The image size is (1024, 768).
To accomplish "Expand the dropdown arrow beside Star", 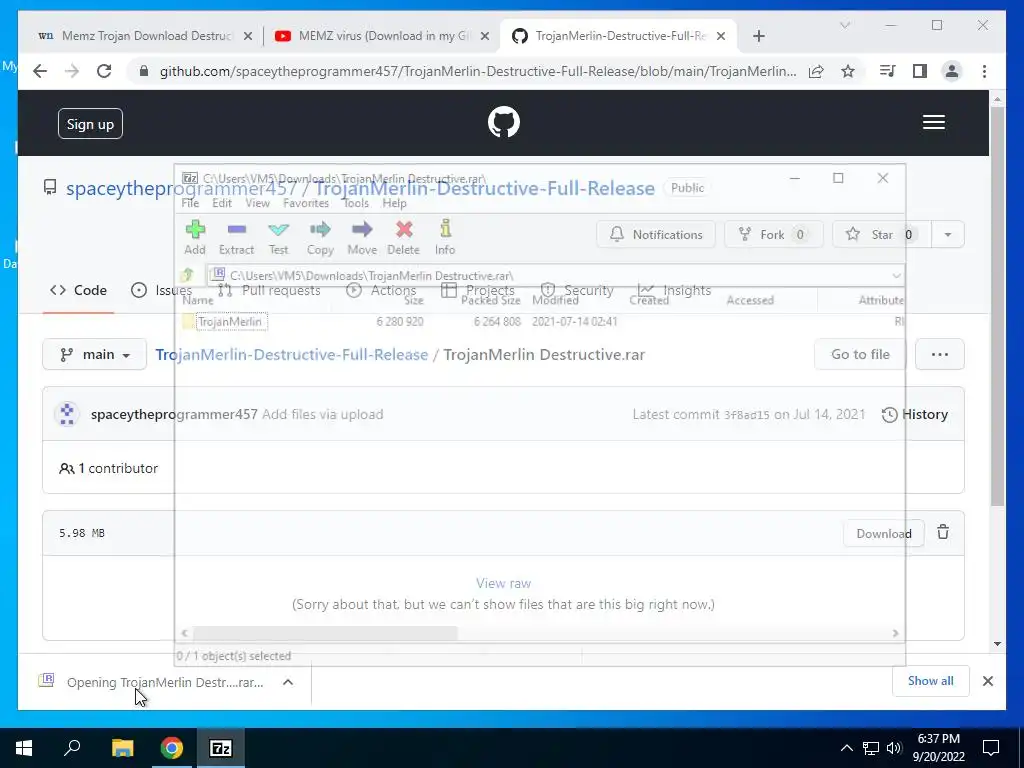I will (x=948, y=234).
